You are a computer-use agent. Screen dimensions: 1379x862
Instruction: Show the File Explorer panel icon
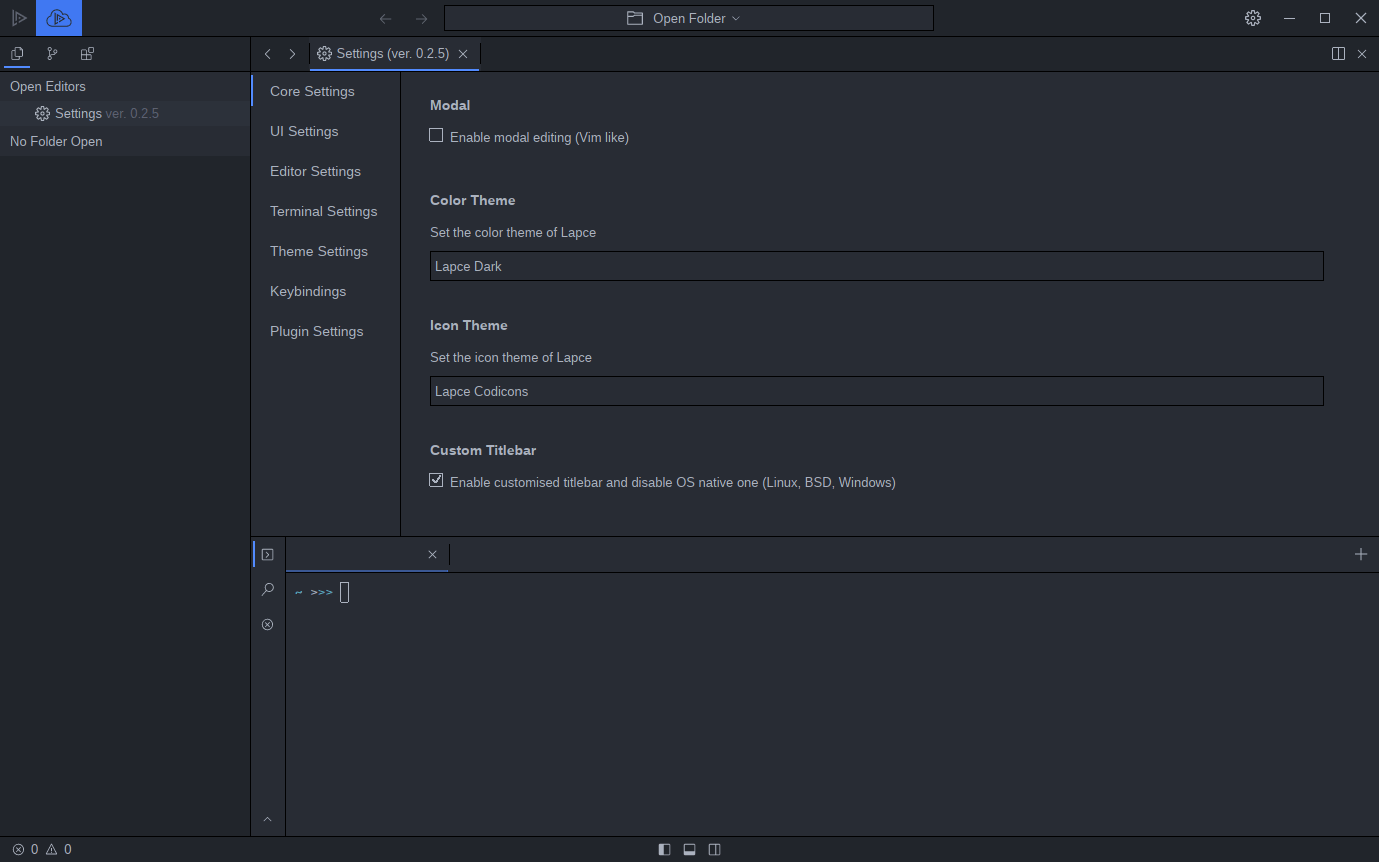17,54
